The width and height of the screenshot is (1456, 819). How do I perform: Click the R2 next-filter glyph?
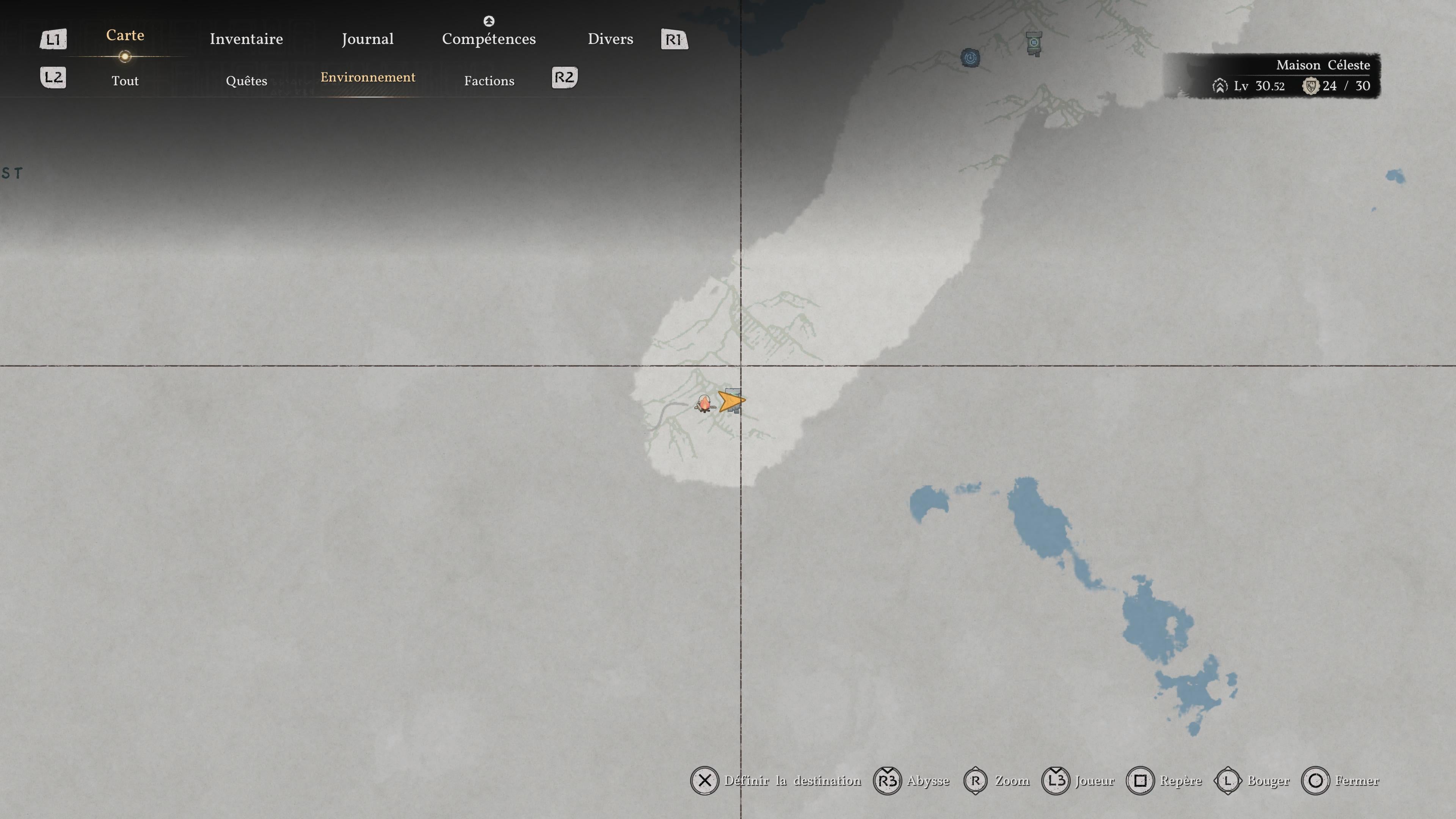point(565,77)
